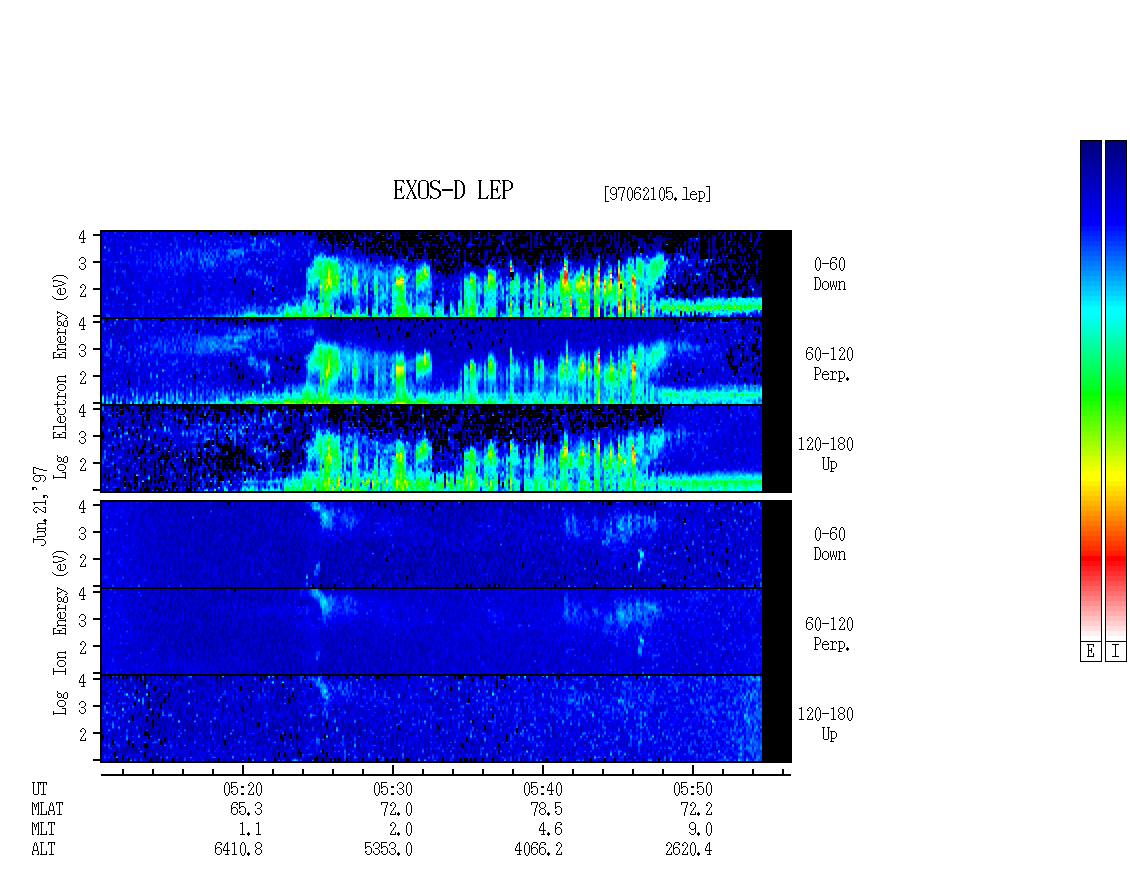Click the ion color scale bar
Image resolution: width=1130 pixels, height=875 pixels.
[x=1116, y=390]
